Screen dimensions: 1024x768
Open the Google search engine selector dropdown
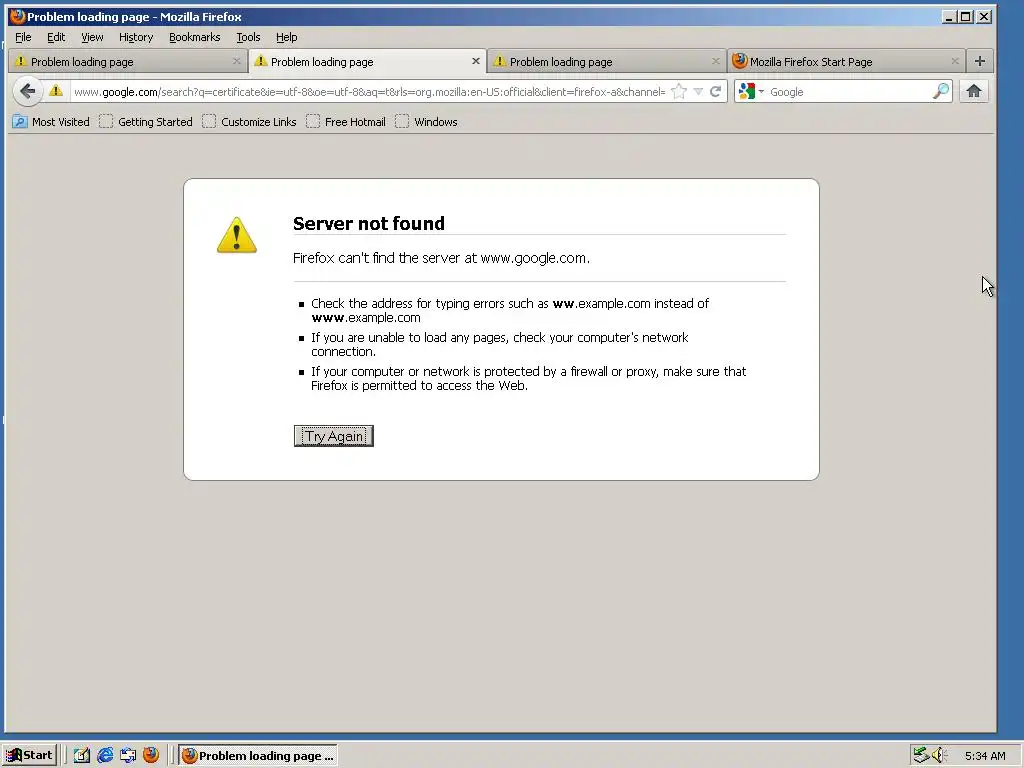point(751,91)
